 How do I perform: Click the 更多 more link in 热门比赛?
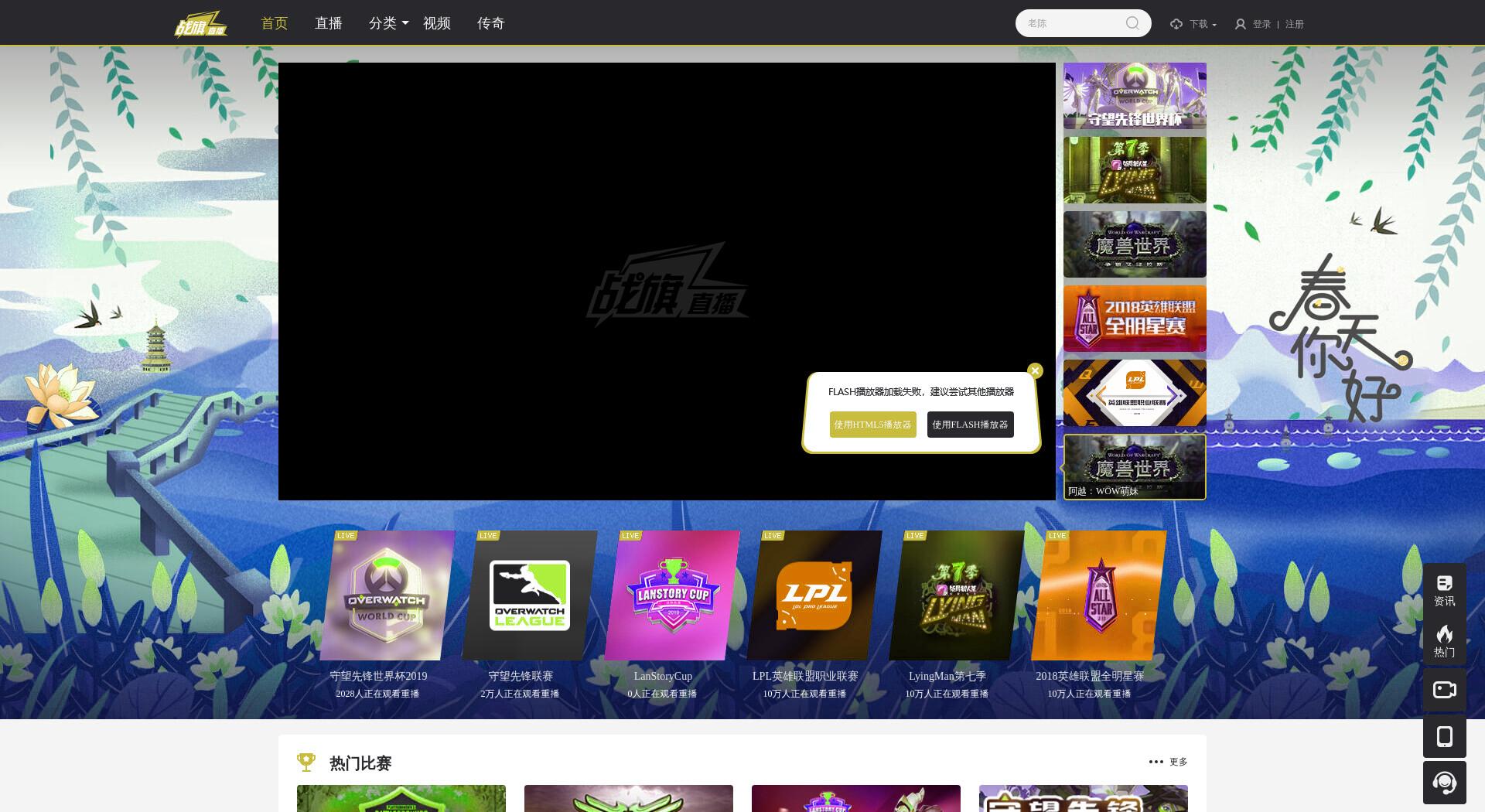pyautogui.click(x=1178, y=762)
